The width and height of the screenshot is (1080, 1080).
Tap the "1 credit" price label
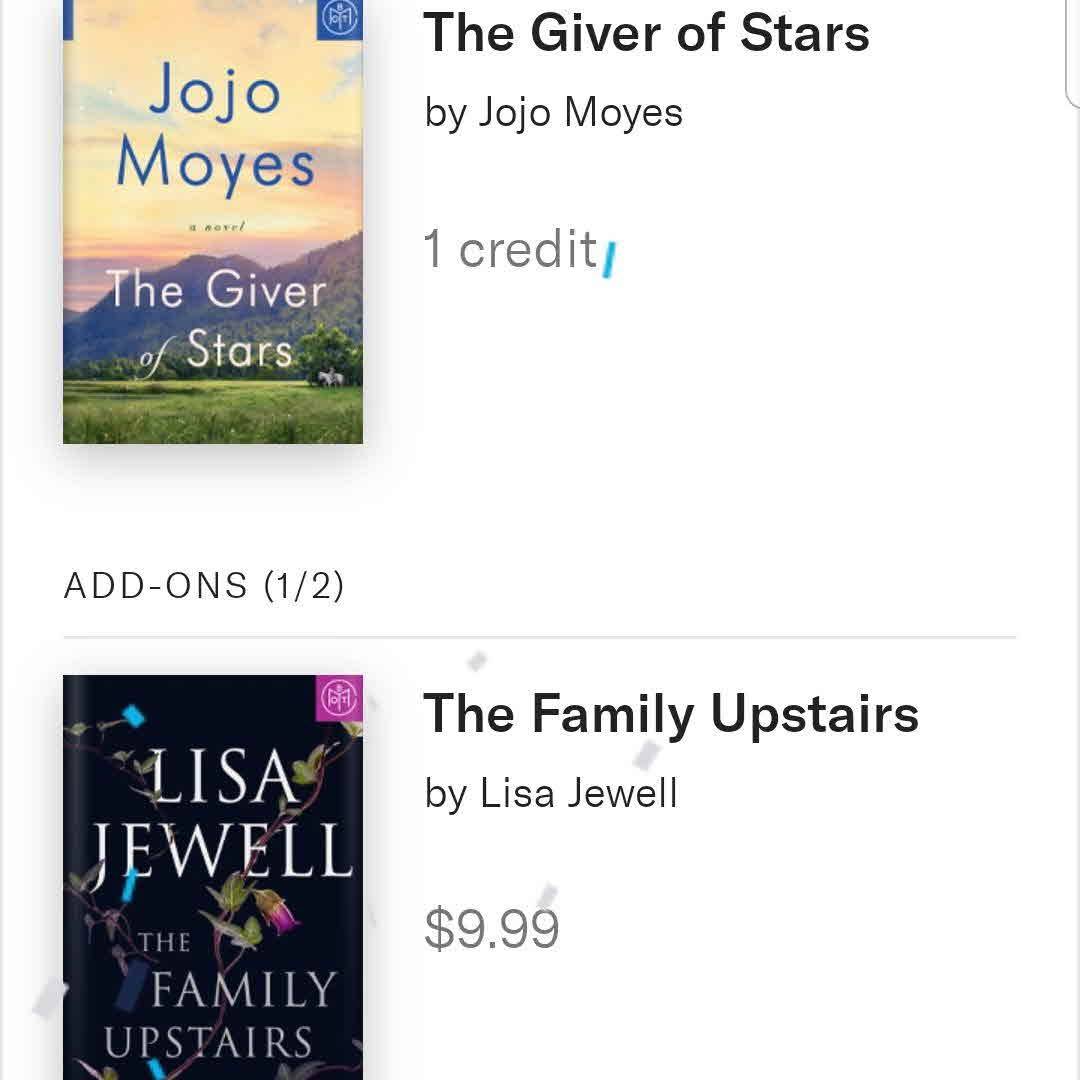[510, 249]
